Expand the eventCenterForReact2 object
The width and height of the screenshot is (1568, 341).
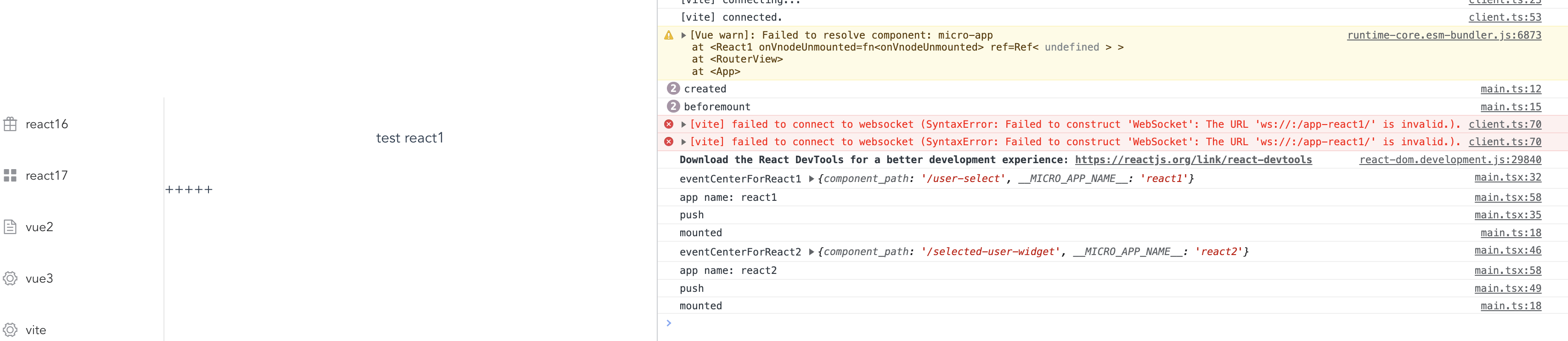click(812, 252)
